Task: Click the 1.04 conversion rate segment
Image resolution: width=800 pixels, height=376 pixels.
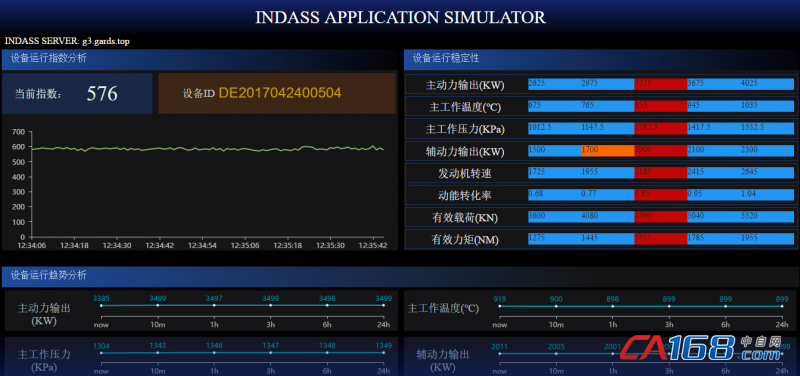Action: [x=767, y=194]
